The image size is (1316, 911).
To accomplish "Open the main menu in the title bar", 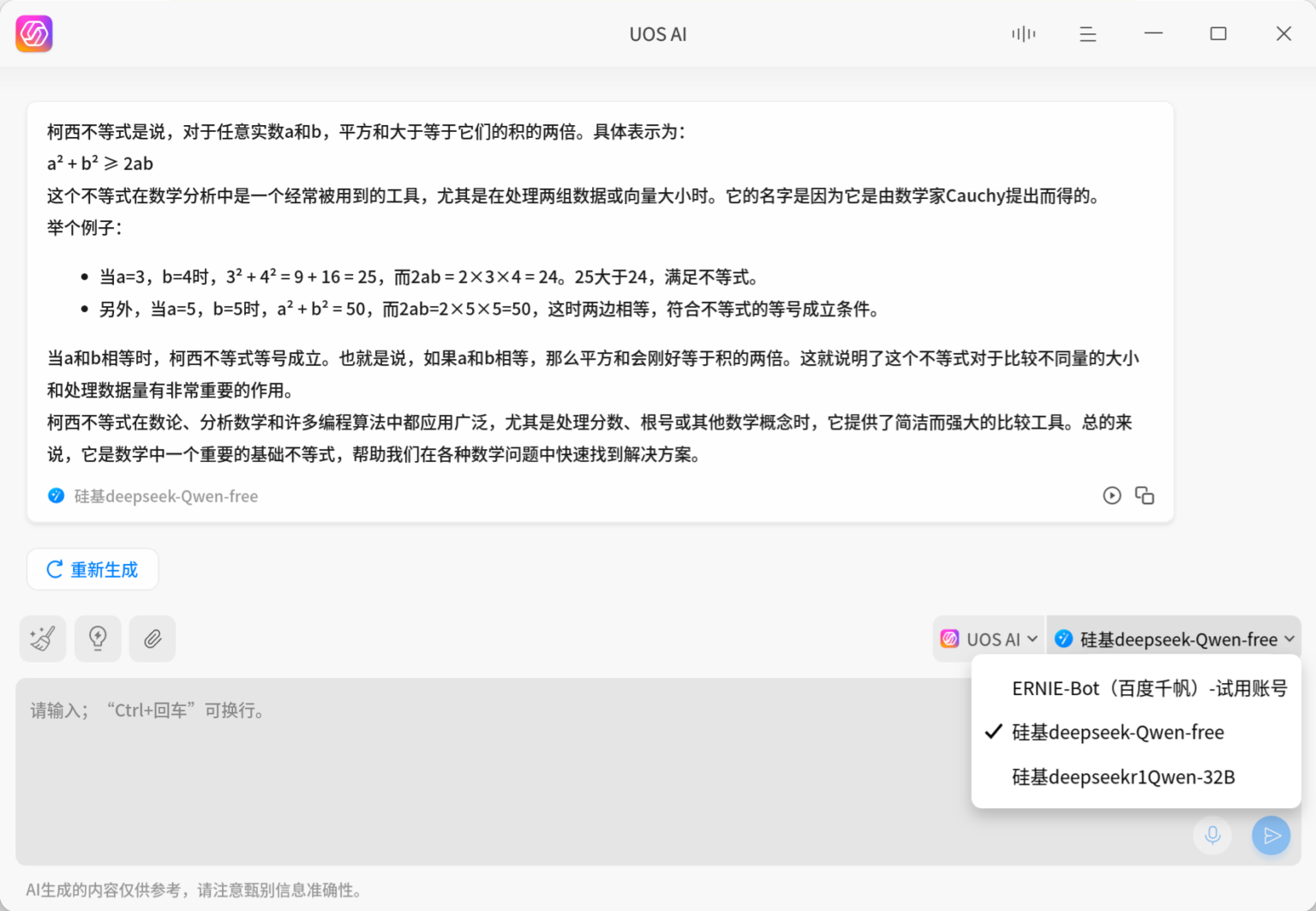I will [1087, 33].
